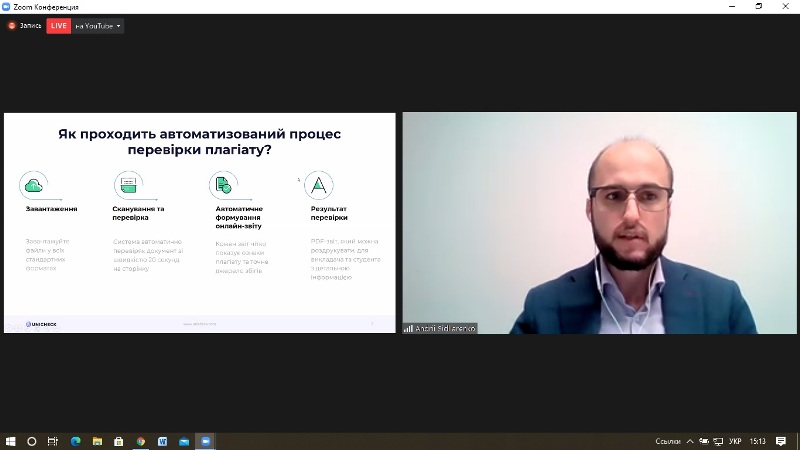Click the Zoom logo in the title bar

6,7
